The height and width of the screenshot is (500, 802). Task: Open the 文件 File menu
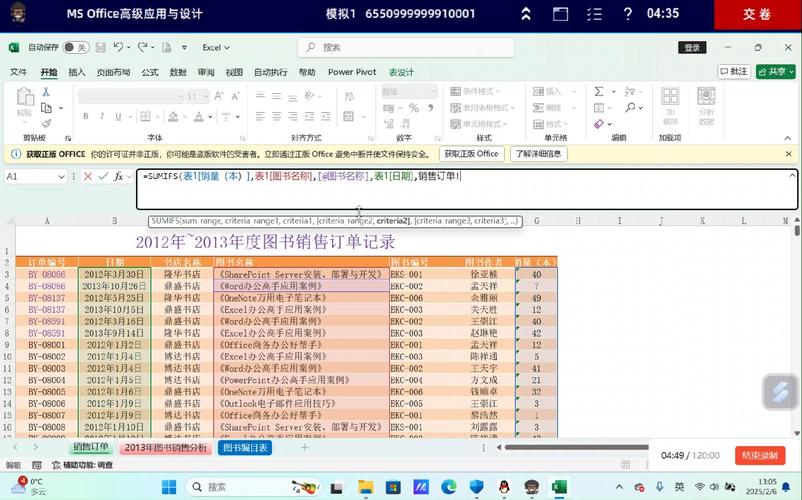(18, 72)
